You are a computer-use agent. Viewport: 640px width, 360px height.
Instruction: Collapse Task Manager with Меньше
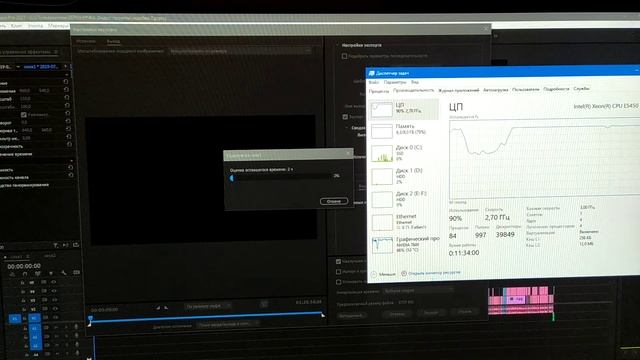383,274
